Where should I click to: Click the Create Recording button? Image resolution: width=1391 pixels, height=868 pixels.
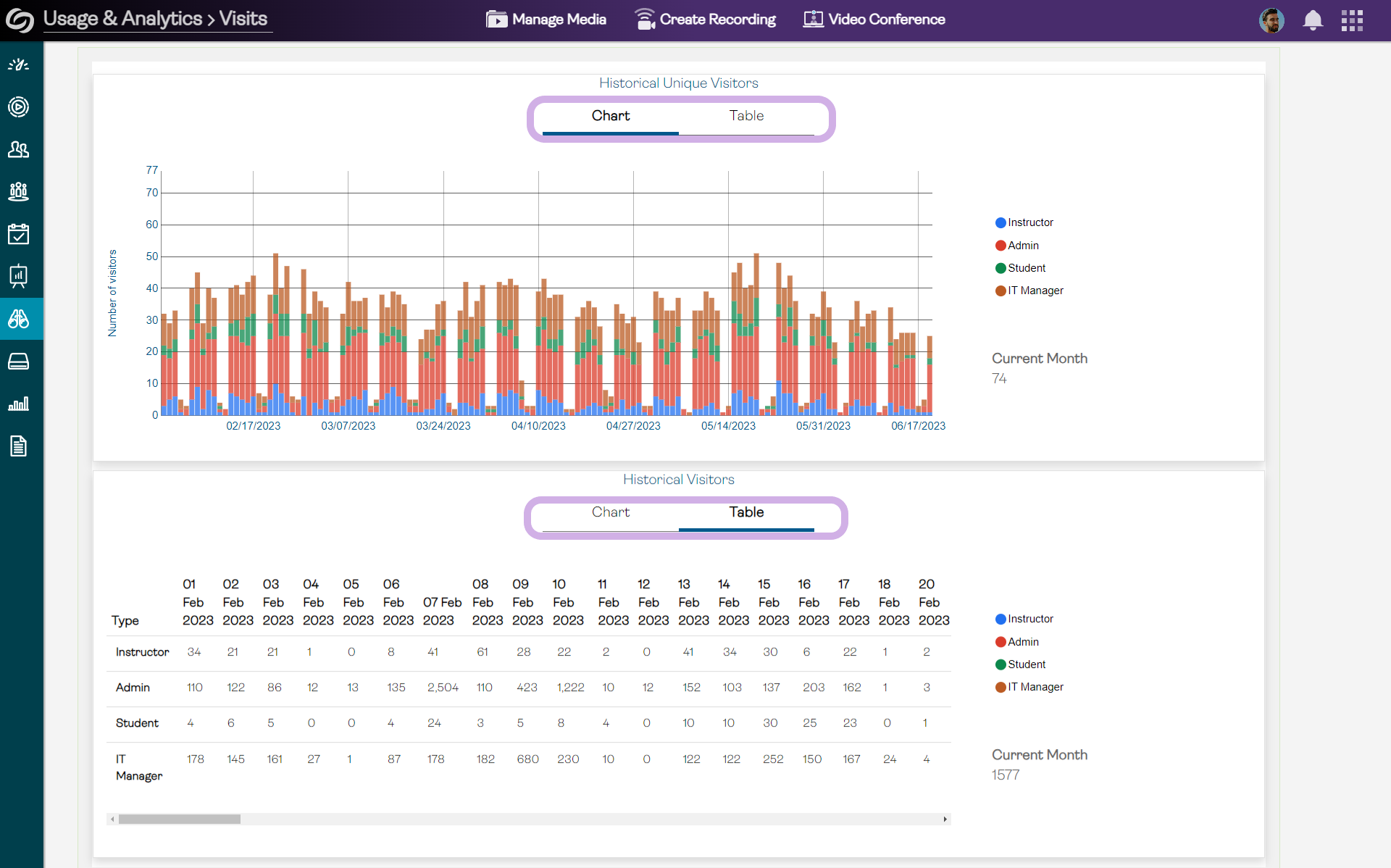pyautogui.click(x=705, y=20)
